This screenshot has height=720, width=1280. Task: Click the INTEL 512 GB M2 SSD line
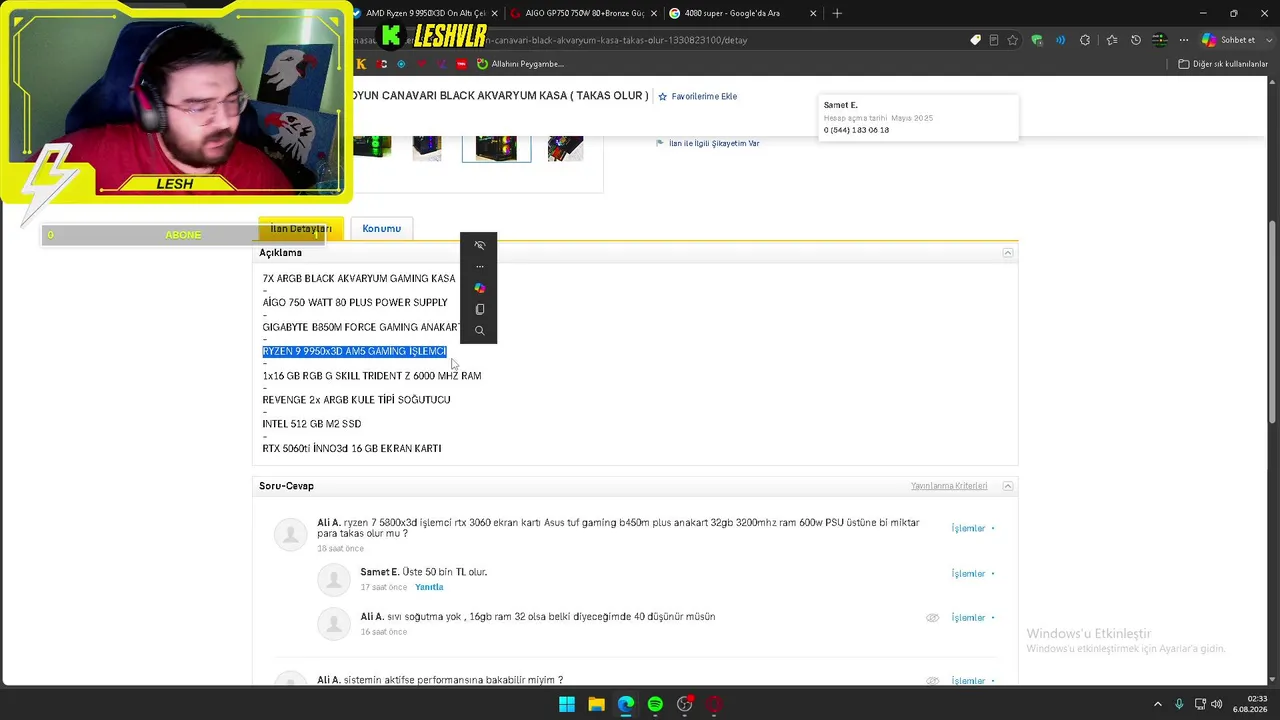(312, 424)
